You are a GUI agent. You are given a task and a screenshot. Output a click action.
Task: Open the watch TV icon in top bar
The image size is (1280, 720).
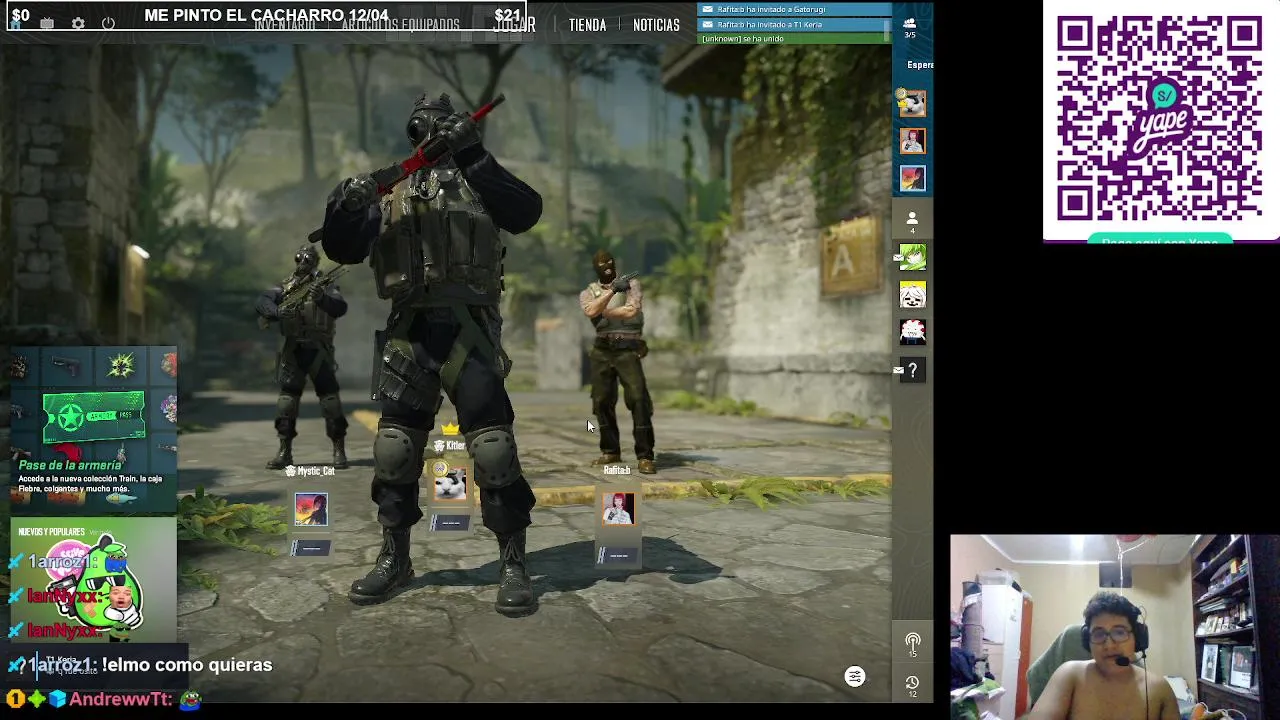[47, 23]
